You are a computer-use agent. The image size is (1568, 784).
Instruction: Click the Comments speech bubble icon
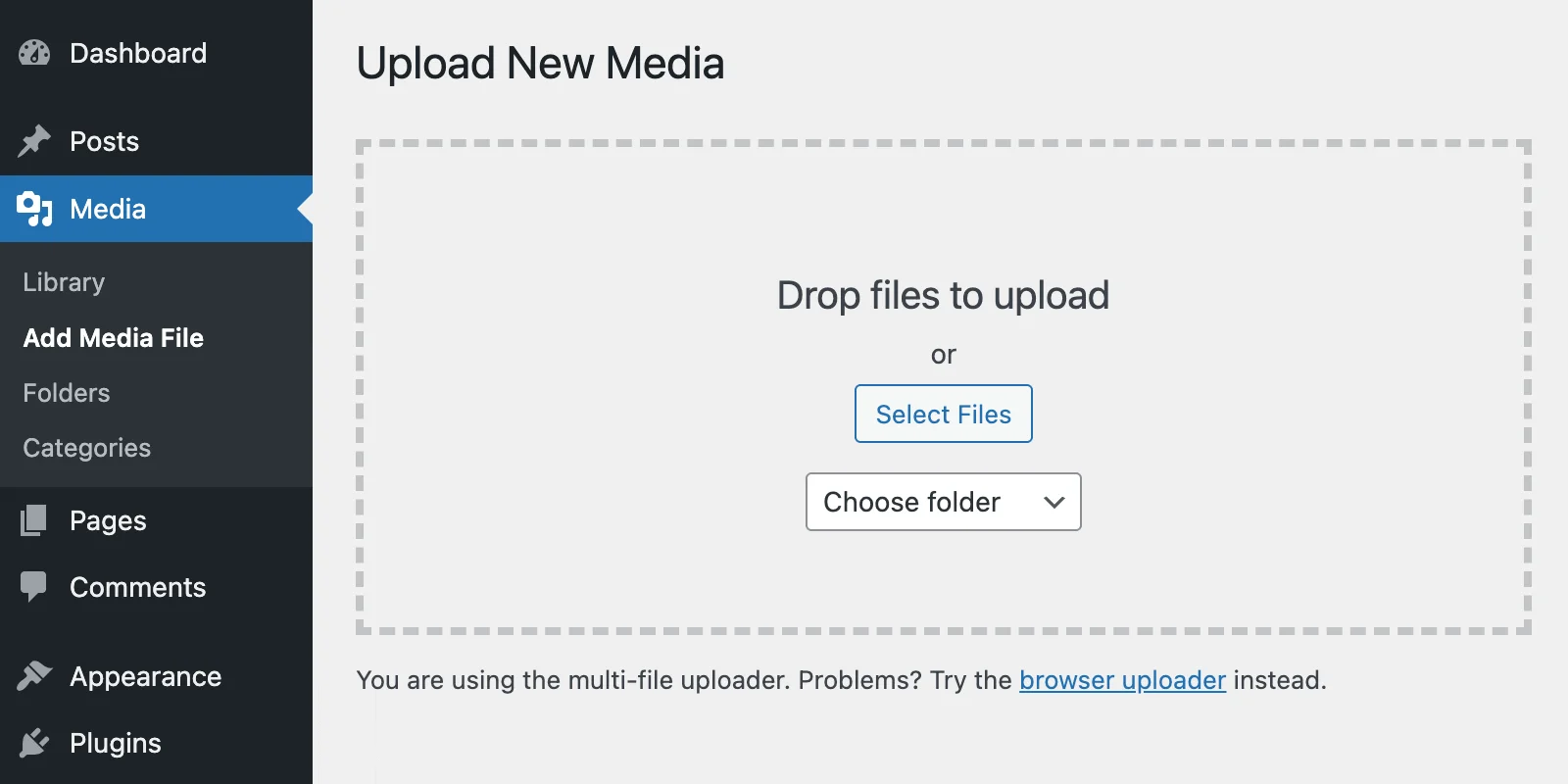point(32,587)
